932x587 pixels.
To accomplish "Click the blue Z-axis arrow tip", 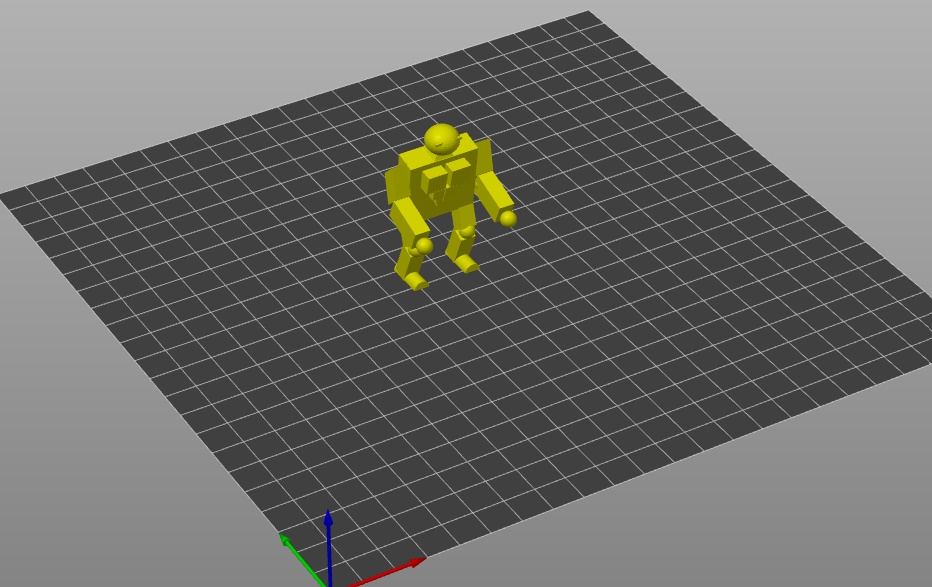I will coord(328,517).
